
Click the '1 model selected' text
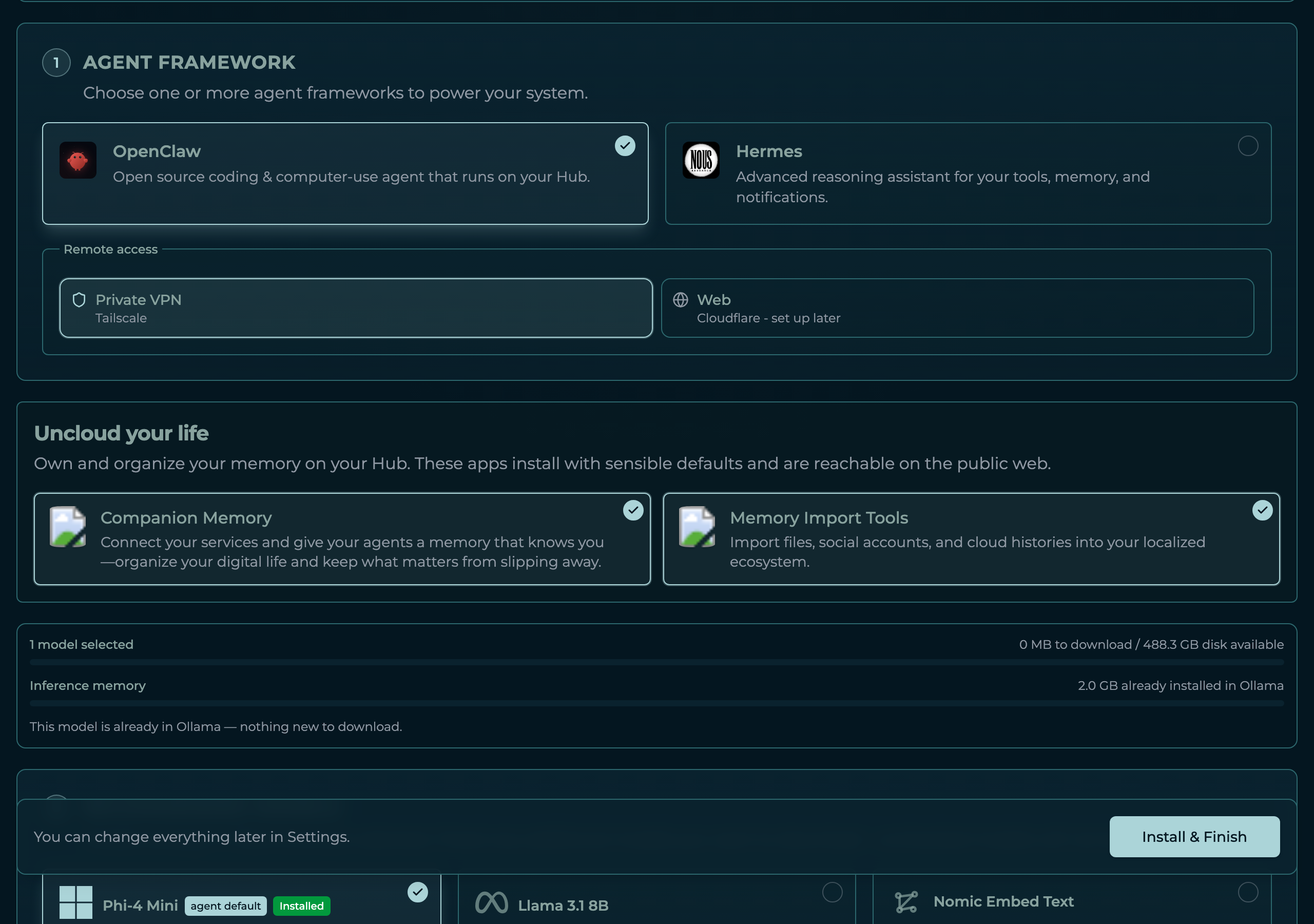click(81, 645)
